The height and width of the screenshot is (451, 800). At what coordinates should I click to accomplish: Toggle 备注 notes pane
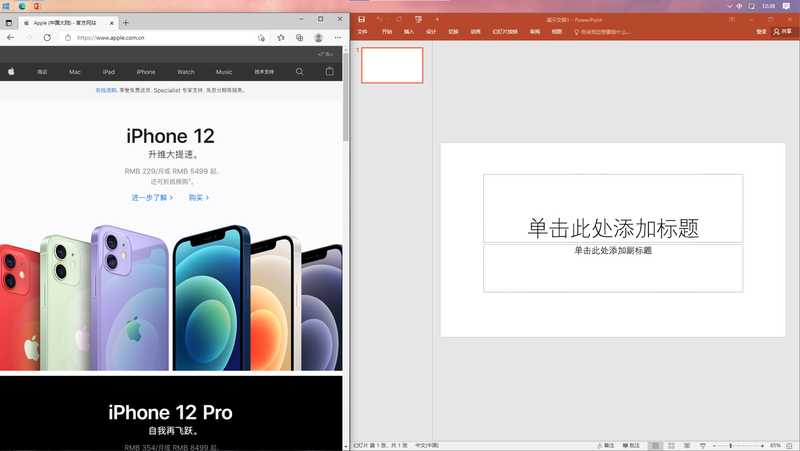coord(606,445)
